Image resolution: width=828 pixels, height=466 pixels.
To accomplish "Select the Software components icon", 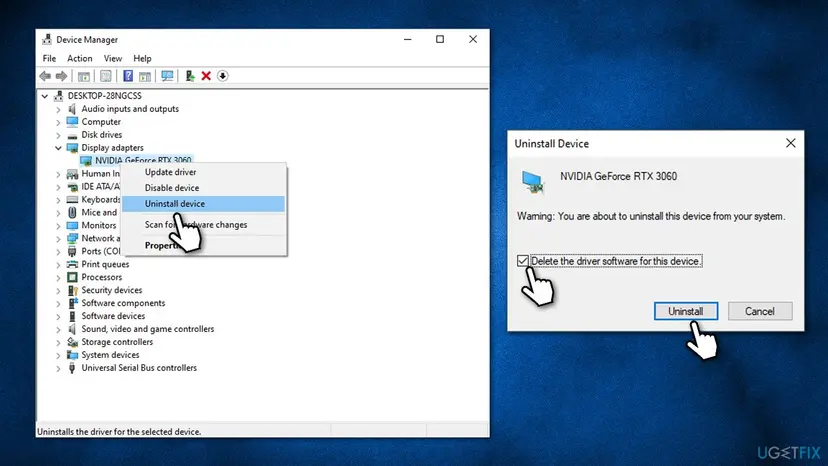I will click(x=72, y=303).
